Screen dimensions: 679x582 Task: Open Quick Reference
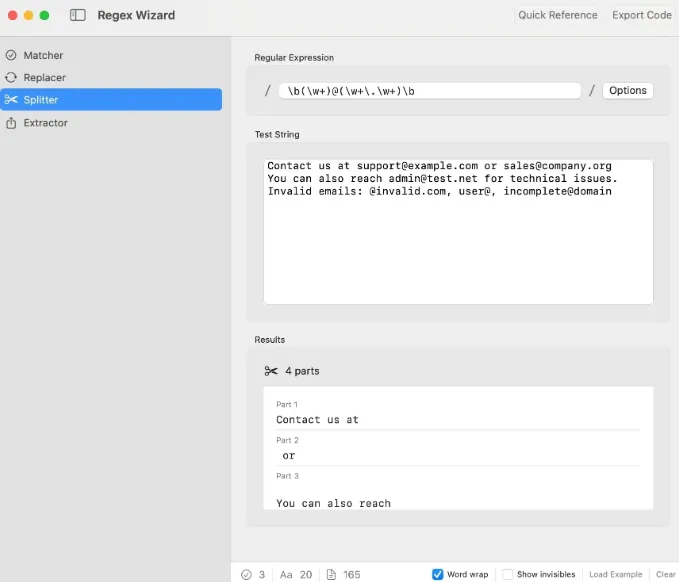coord(558,15)
